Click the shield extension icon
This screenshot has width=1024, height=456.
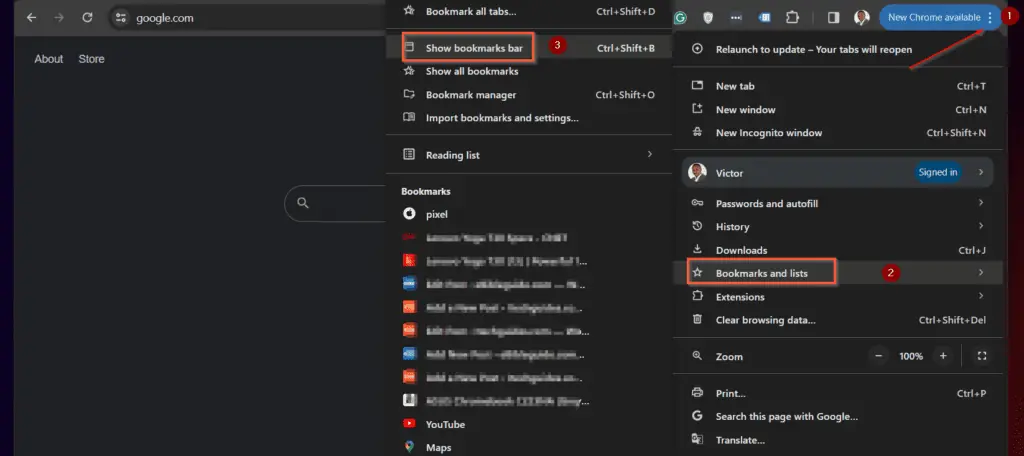coord(708,18)
